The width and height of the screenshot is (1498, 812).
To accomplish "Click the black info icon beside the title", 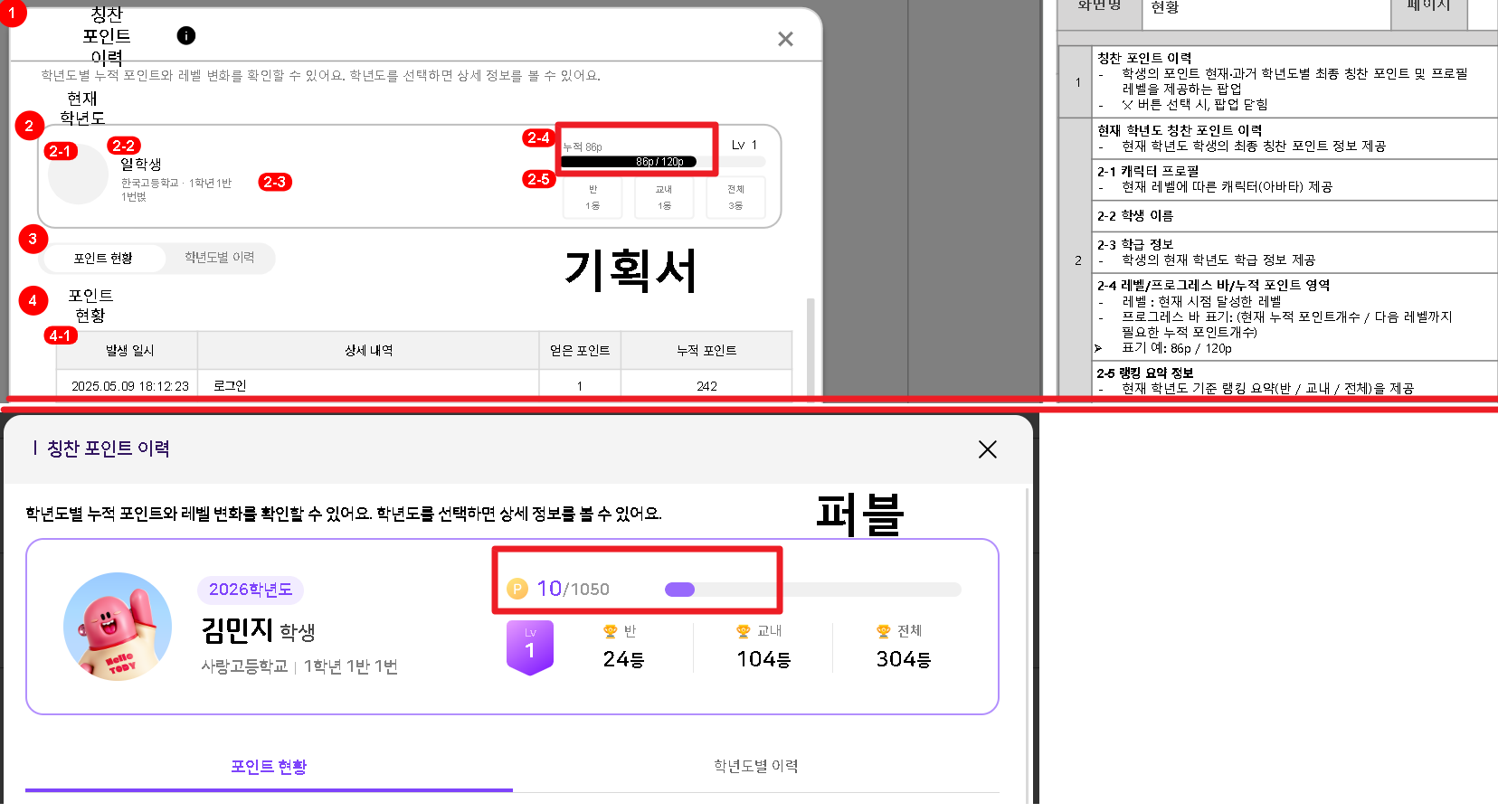I will [x=186, y=35].
